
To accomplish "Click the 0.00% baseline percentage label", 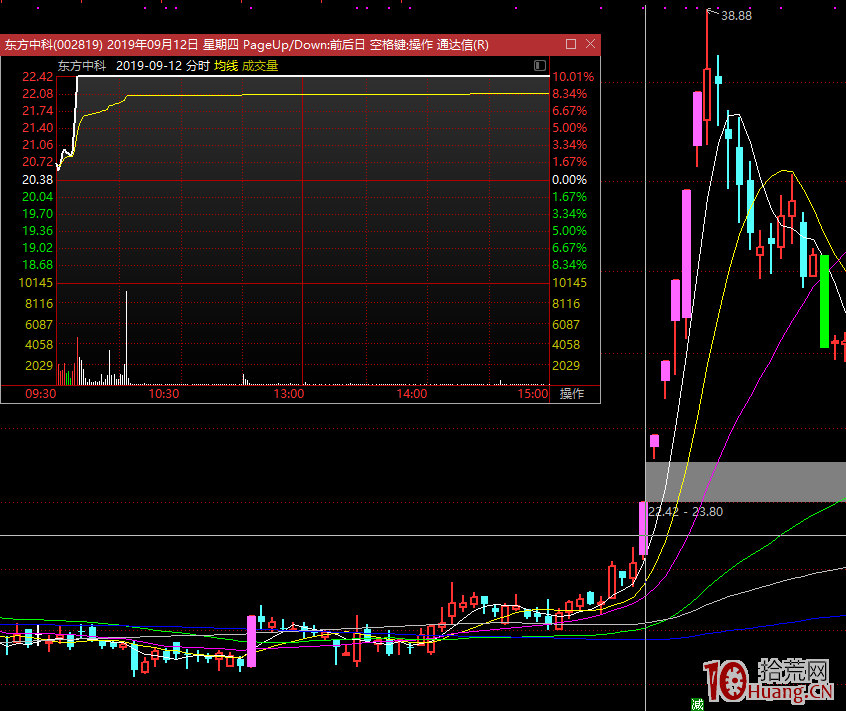I will (x=570, y=180).
